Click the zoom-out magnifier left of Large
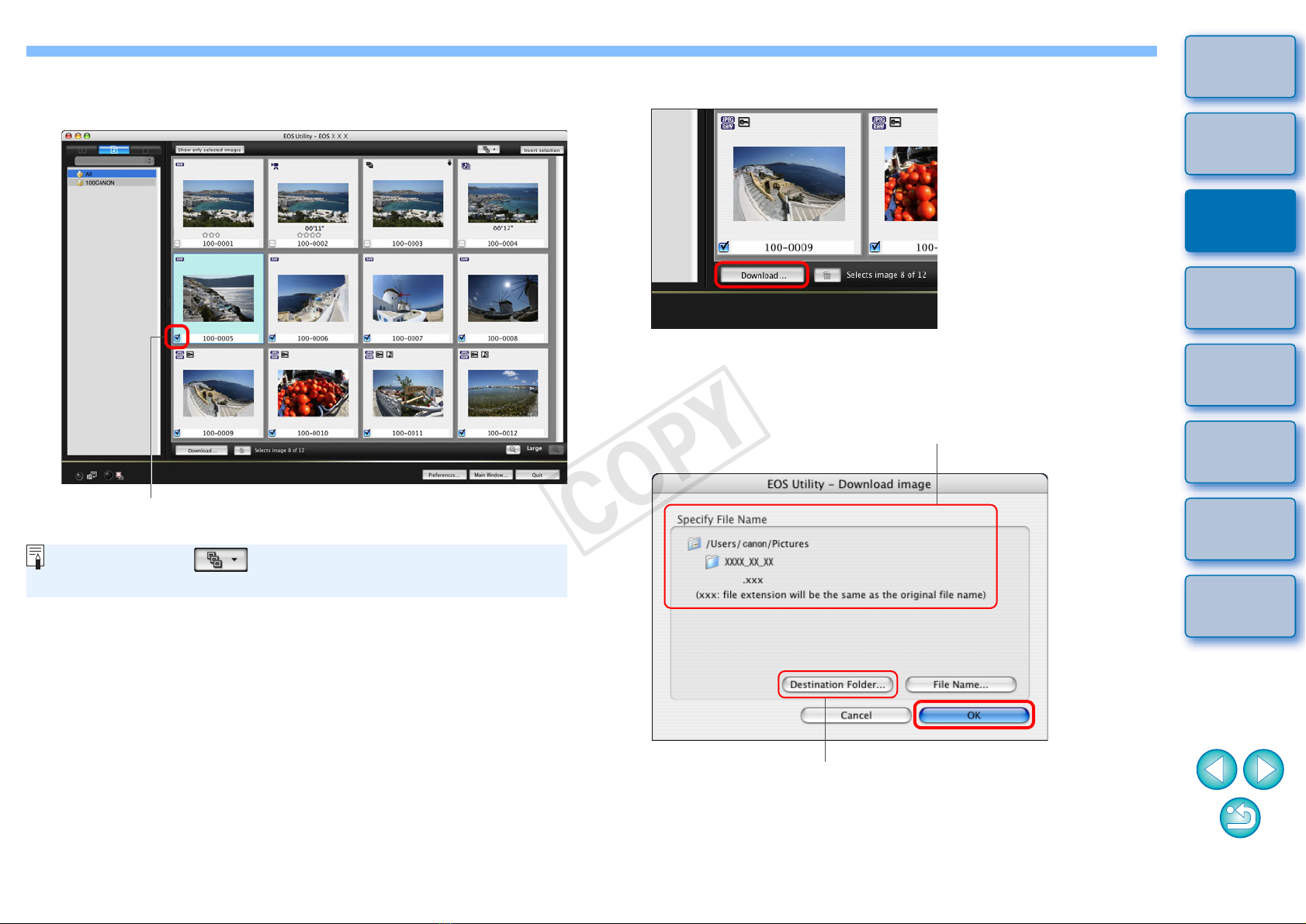The image size is (1306, 924). (x=513, y=449)
